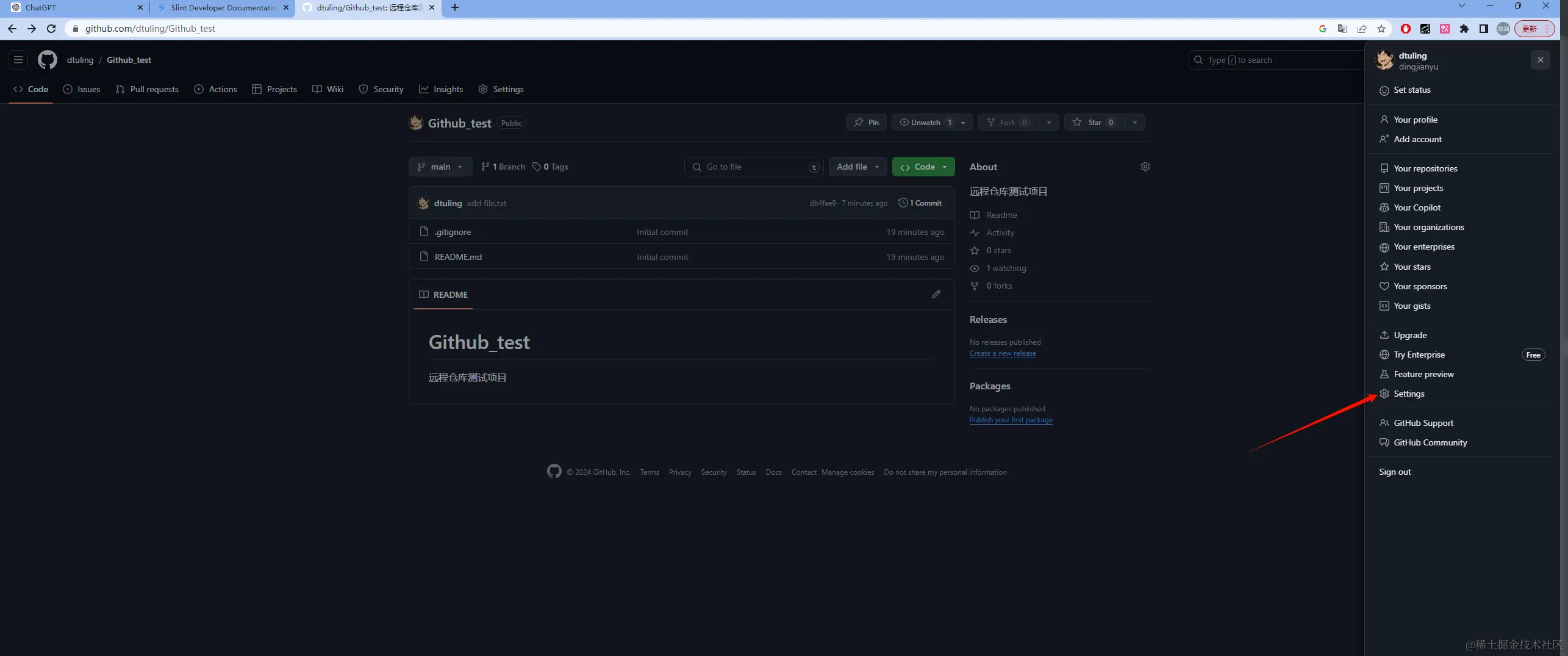Screen dimensions: 1568x656
Task: Click the Opera-style red extension icon
Action: [x=1406, y=29]
